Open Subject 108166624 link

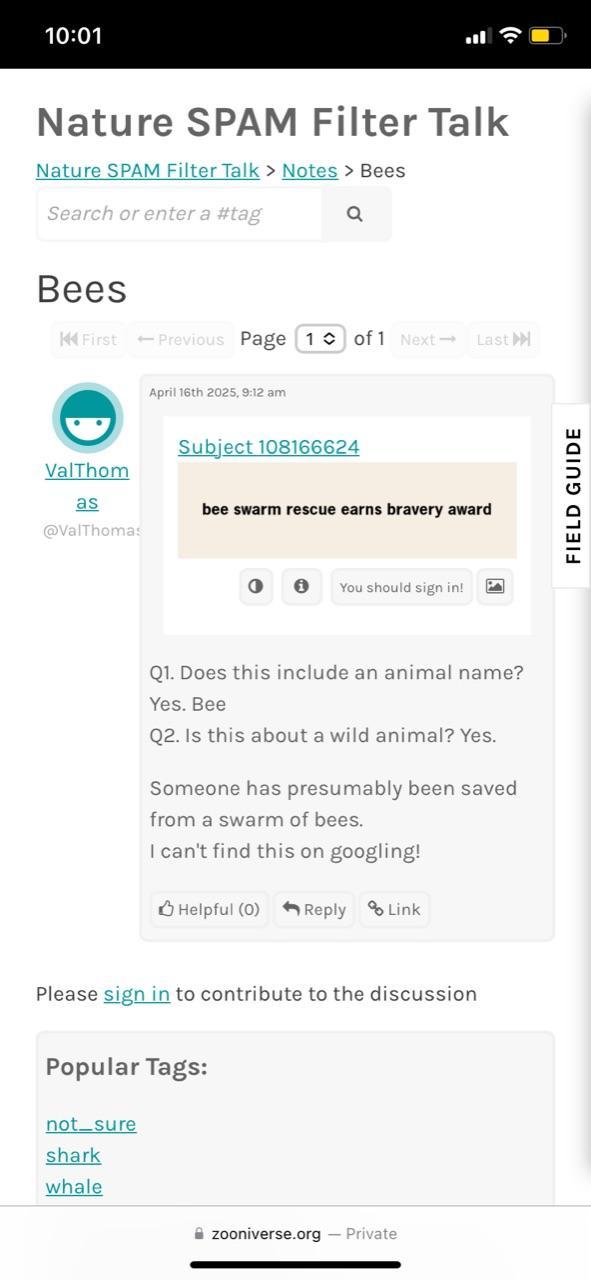point(269,447)
